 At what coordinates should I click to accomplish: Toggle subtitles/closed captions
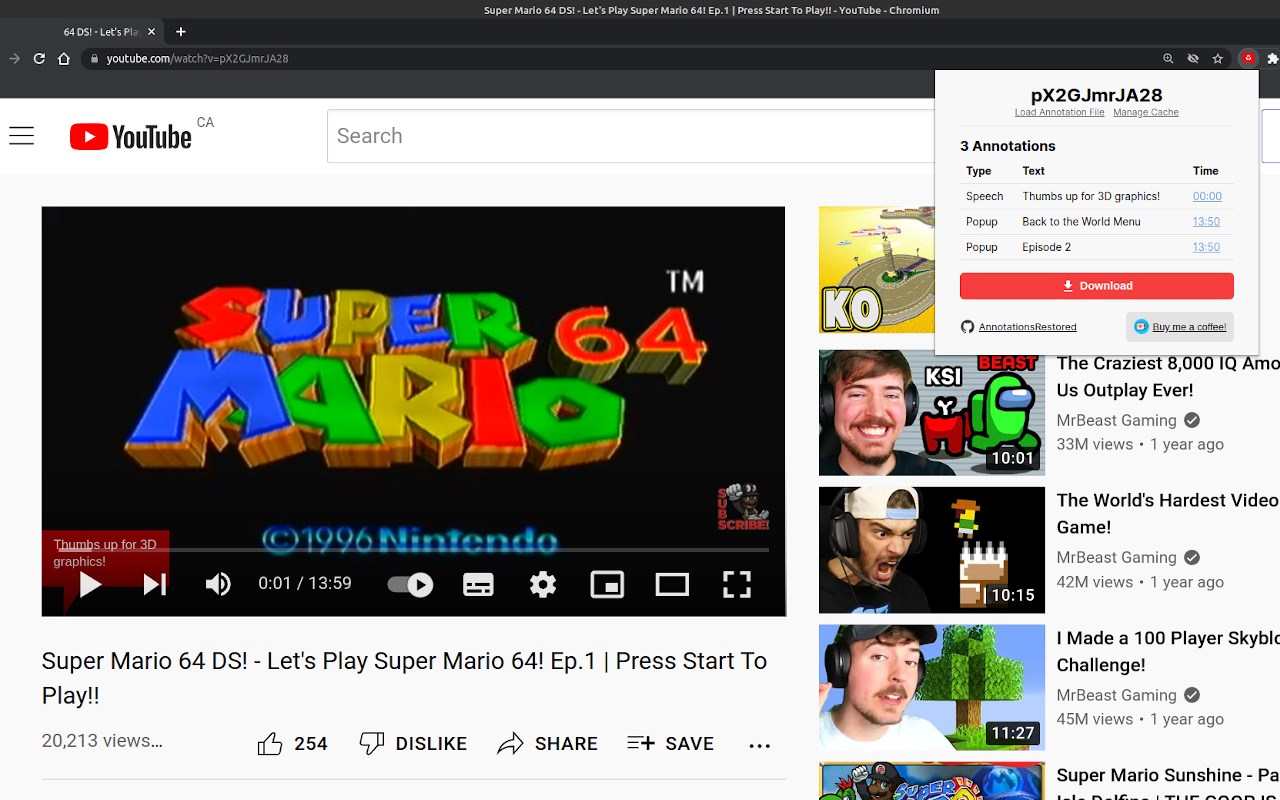(x=478, y=584)
